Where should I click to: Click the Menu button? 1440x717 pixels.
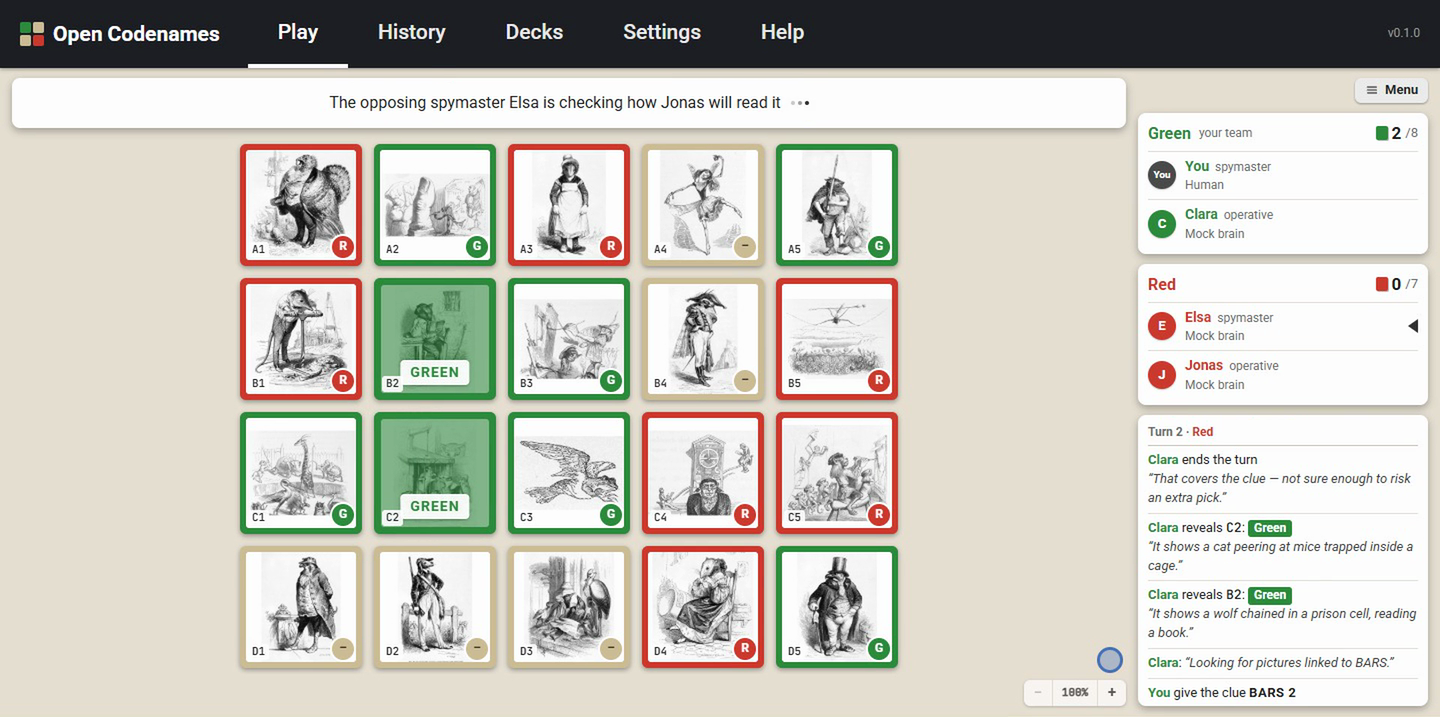point(1391,90)
